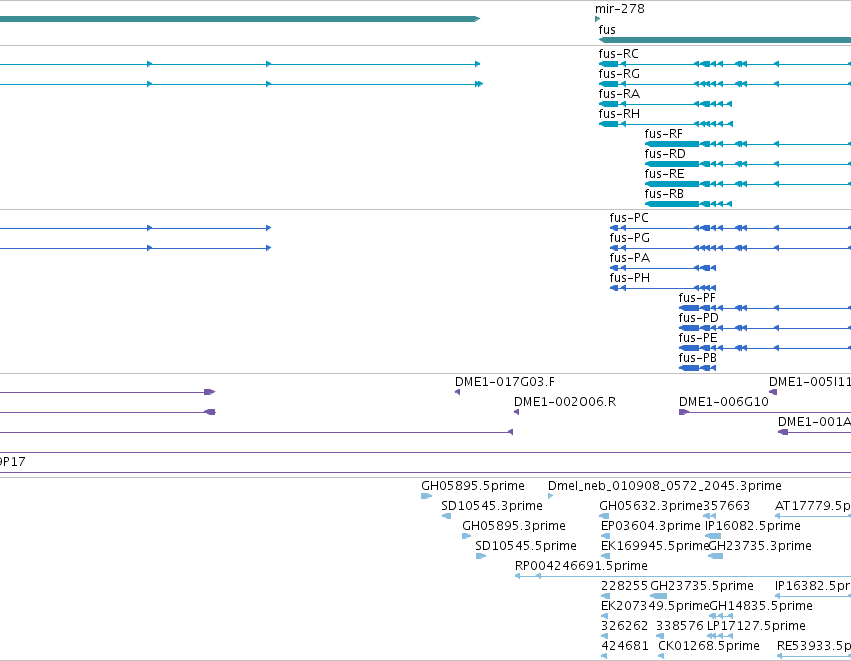Image resolution: width=851 pixels, height=661 pixels.
Task: Select the GH05895.5prime EST label
Action: (x=473, y=486)
